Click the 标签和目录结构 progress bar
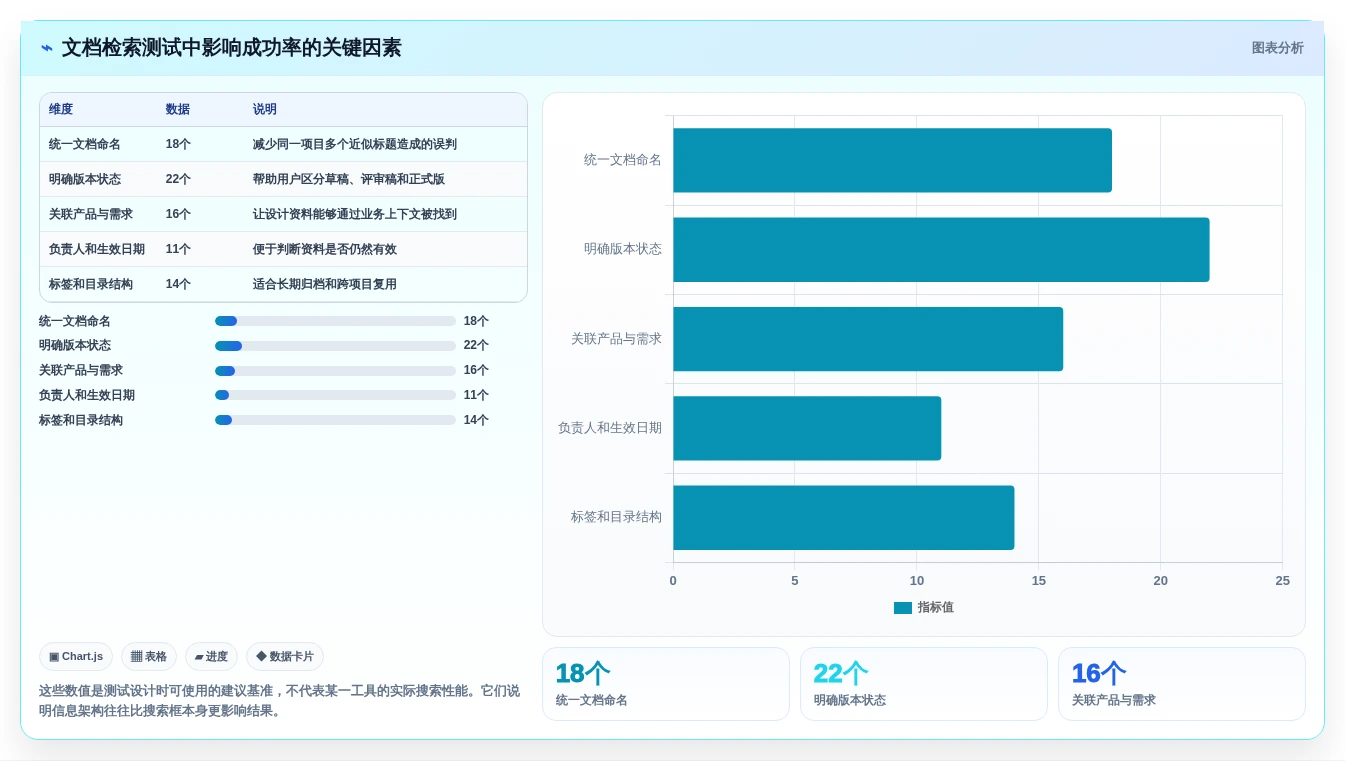1345x761 pixels. pyautogui.click(x=335, y=420)
